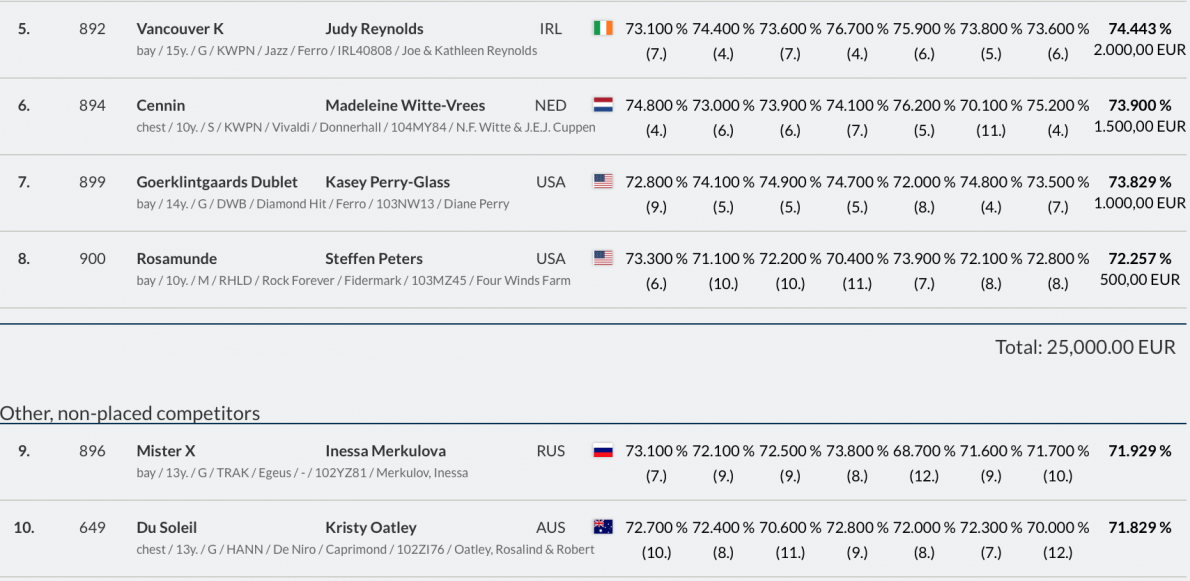
Task: Click the 74.443 % total score
Action: (x=1140, y=29)
